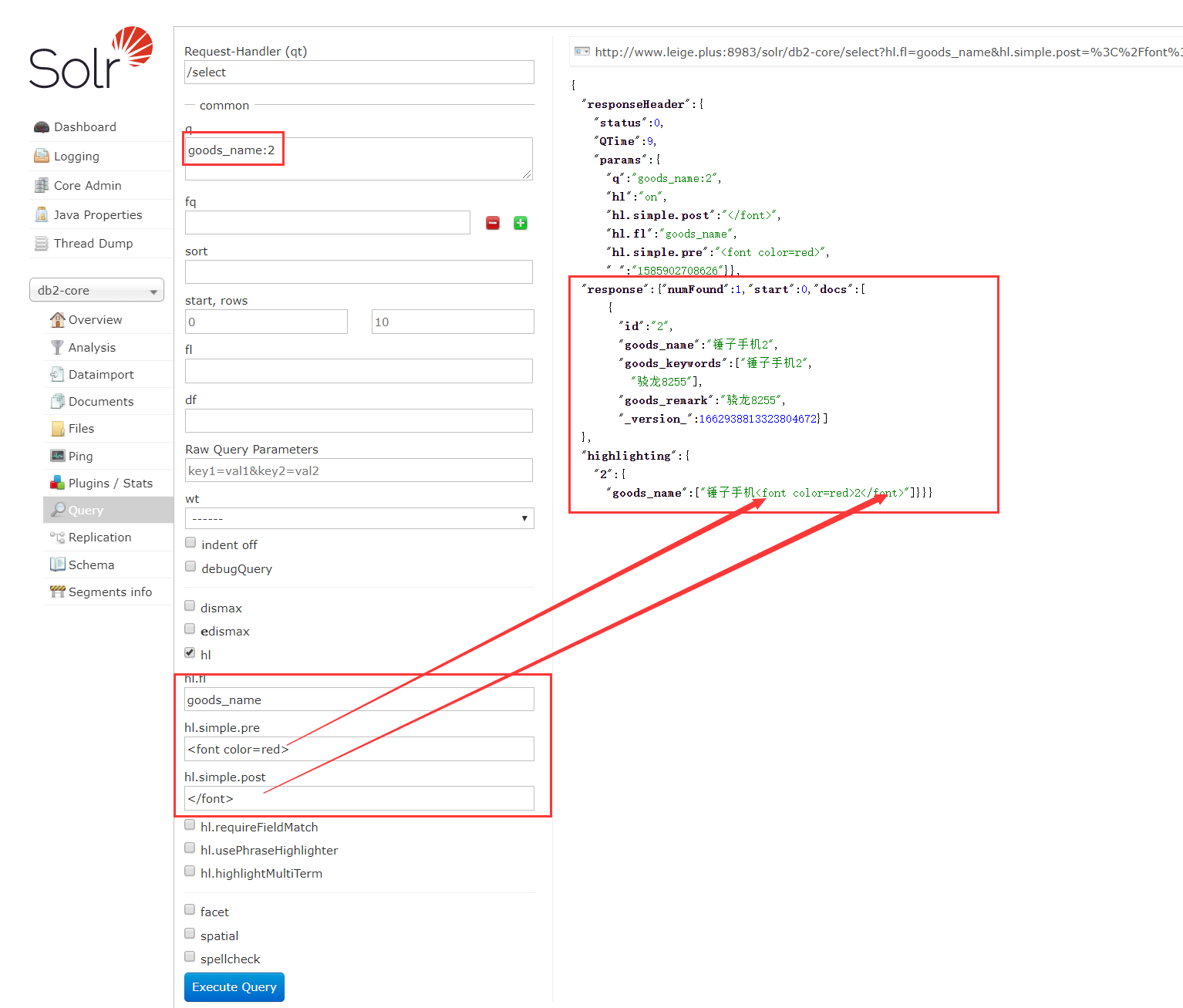Click the hl.simple.pre input field

point(359,749)
